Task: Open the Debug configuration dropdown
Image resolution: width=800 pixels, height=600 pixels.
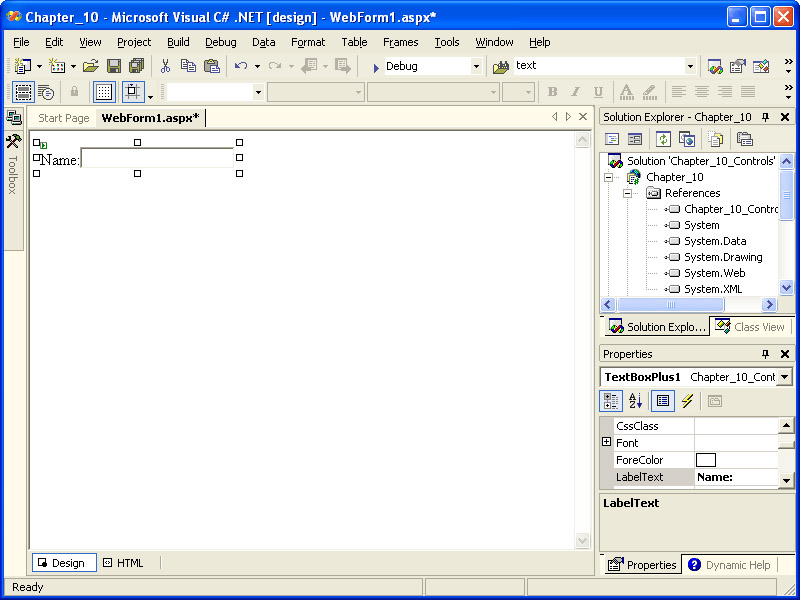Action: pyautogui.click(x=476, y=66)
